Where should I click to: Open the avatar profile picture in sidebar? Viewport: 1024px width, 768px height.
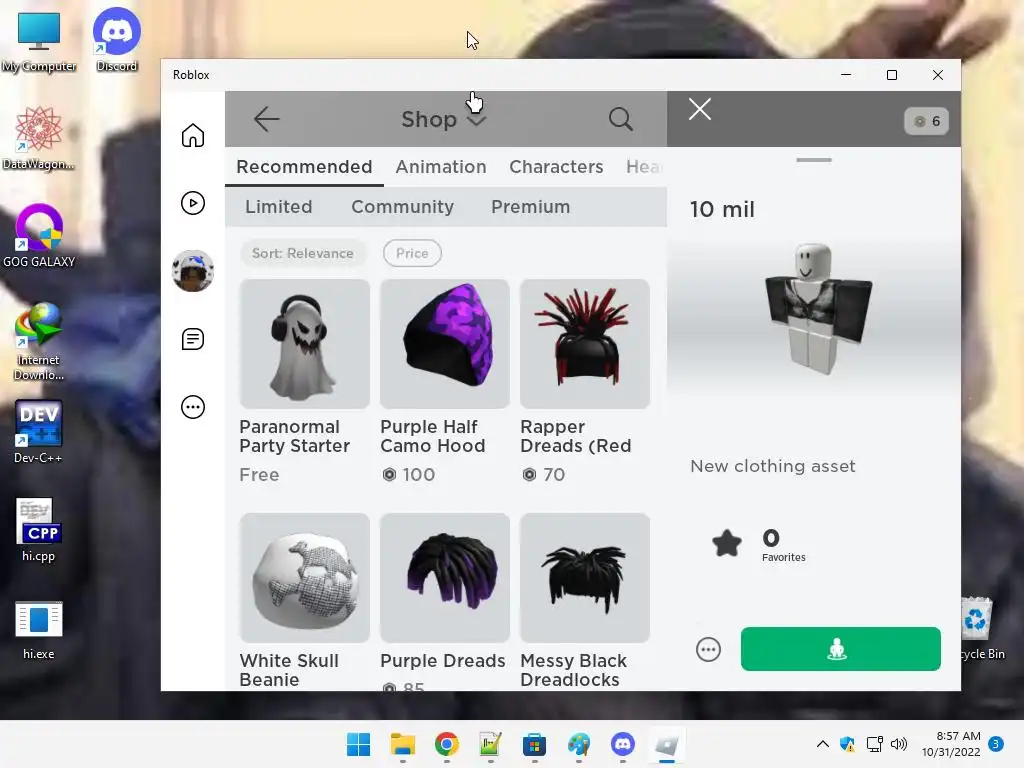193,270
